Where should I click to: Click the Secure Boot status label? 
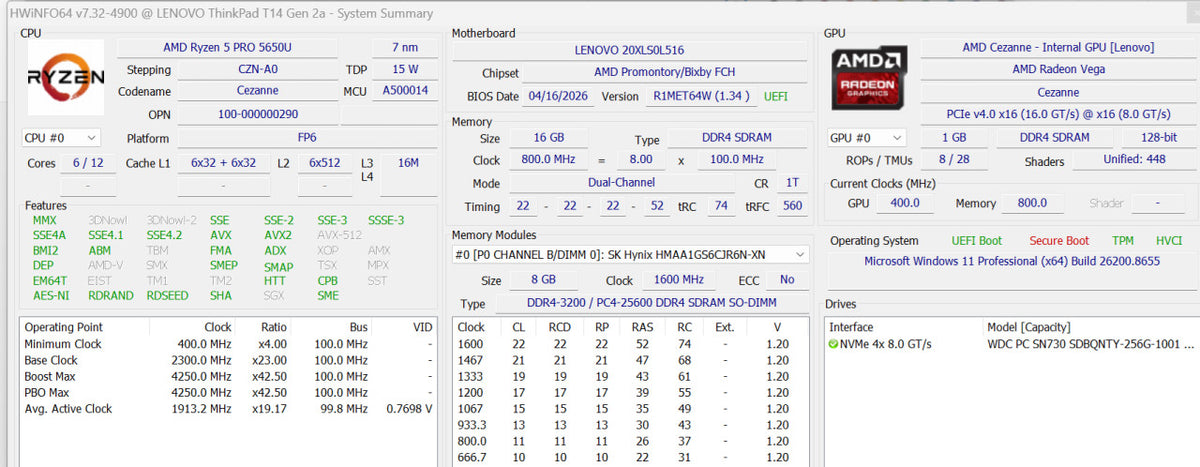(1059, 241)
